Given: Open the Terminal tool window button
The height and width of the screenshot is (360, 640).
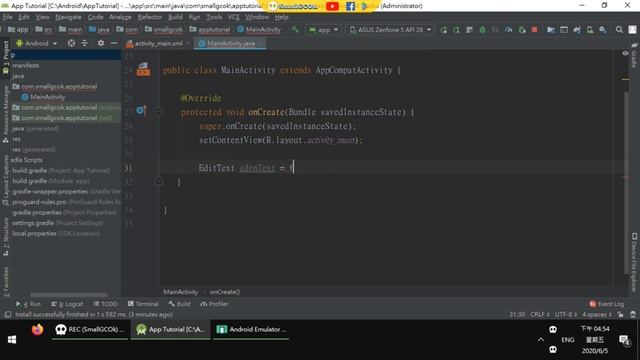Looking at the screenshot, I should point(143,304).
